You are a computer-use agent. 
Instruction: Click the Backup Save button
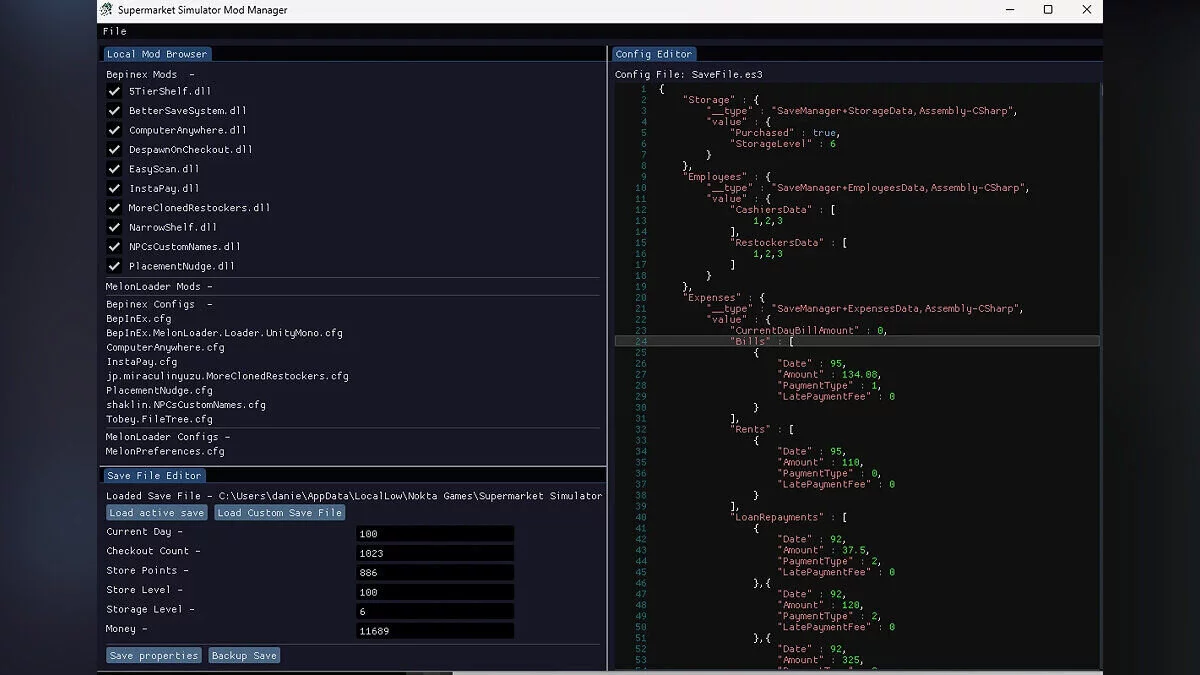tap(244, 656)
